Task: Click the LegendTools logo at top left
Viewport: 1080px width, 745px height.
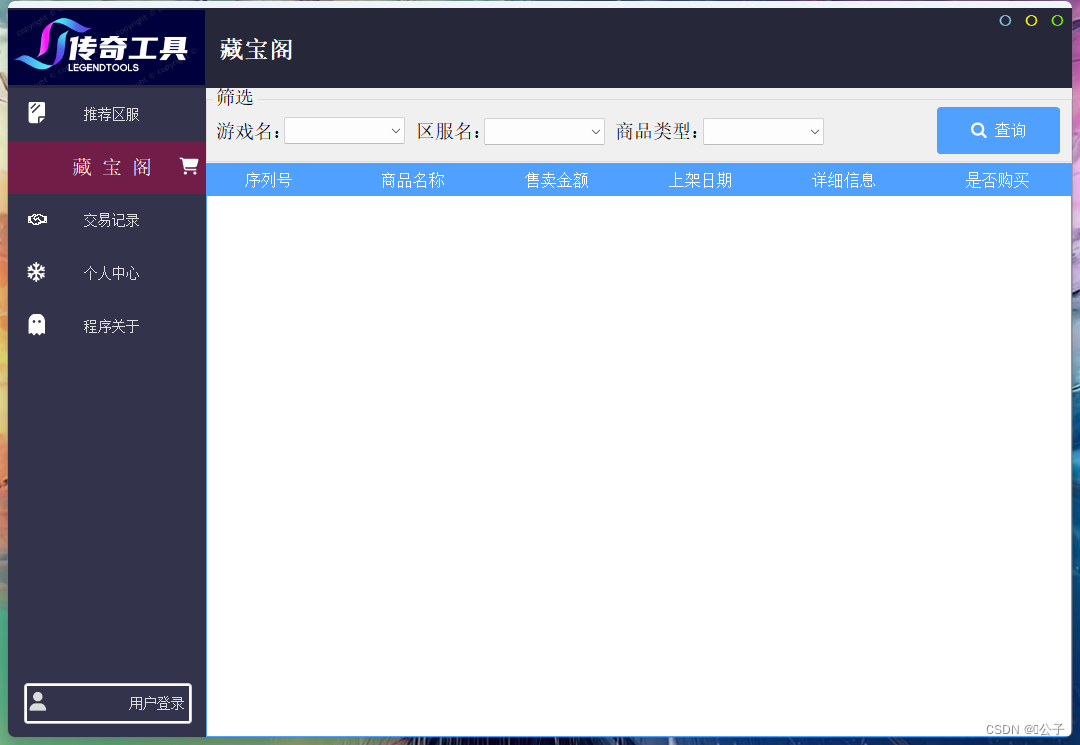Action: point(103,44)
